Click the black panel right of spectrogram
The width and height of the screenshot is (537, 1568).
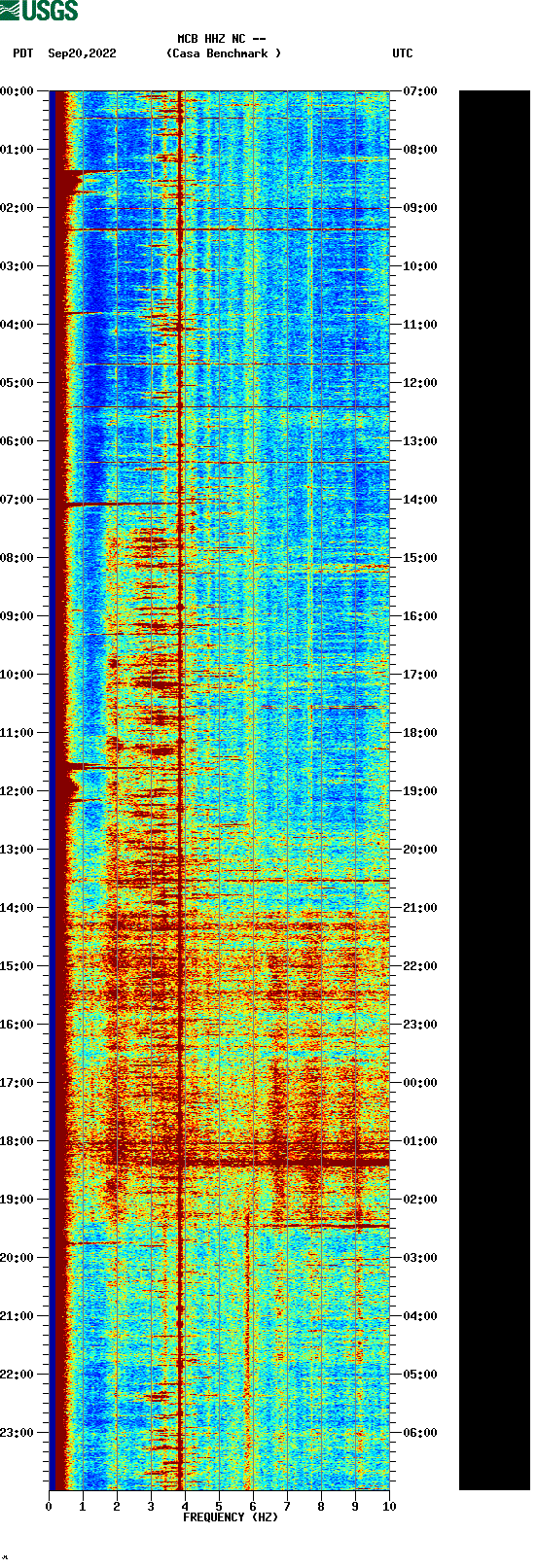click(494, 790)
